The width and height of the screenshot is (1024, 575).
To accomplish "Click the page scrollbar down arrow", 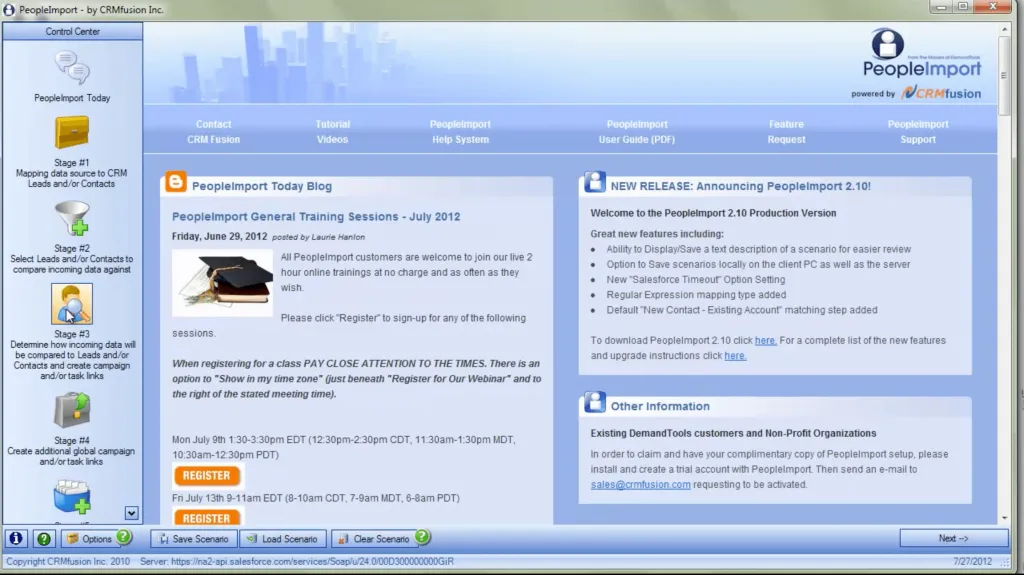I will point(1004,518).
